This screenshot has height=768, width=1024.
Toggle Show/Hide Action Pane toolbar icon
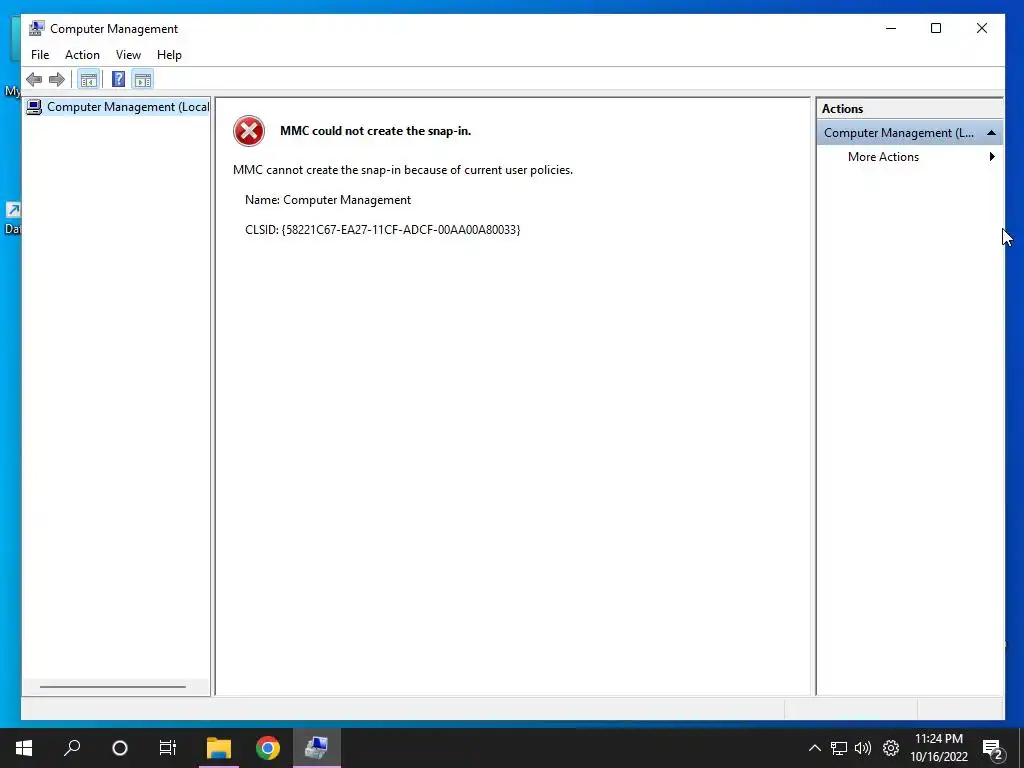click(x=142, y=80)
